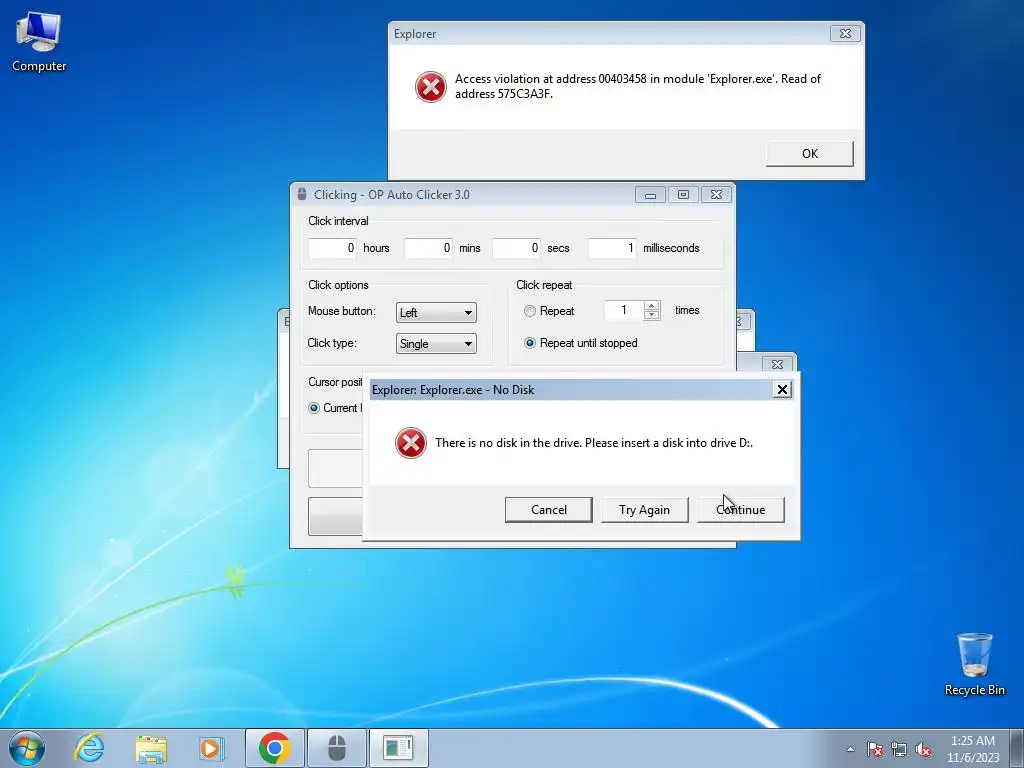This screenshot has height=768, width=1024.
Task: Click the Access violation error message text
Action: [637, 86]
